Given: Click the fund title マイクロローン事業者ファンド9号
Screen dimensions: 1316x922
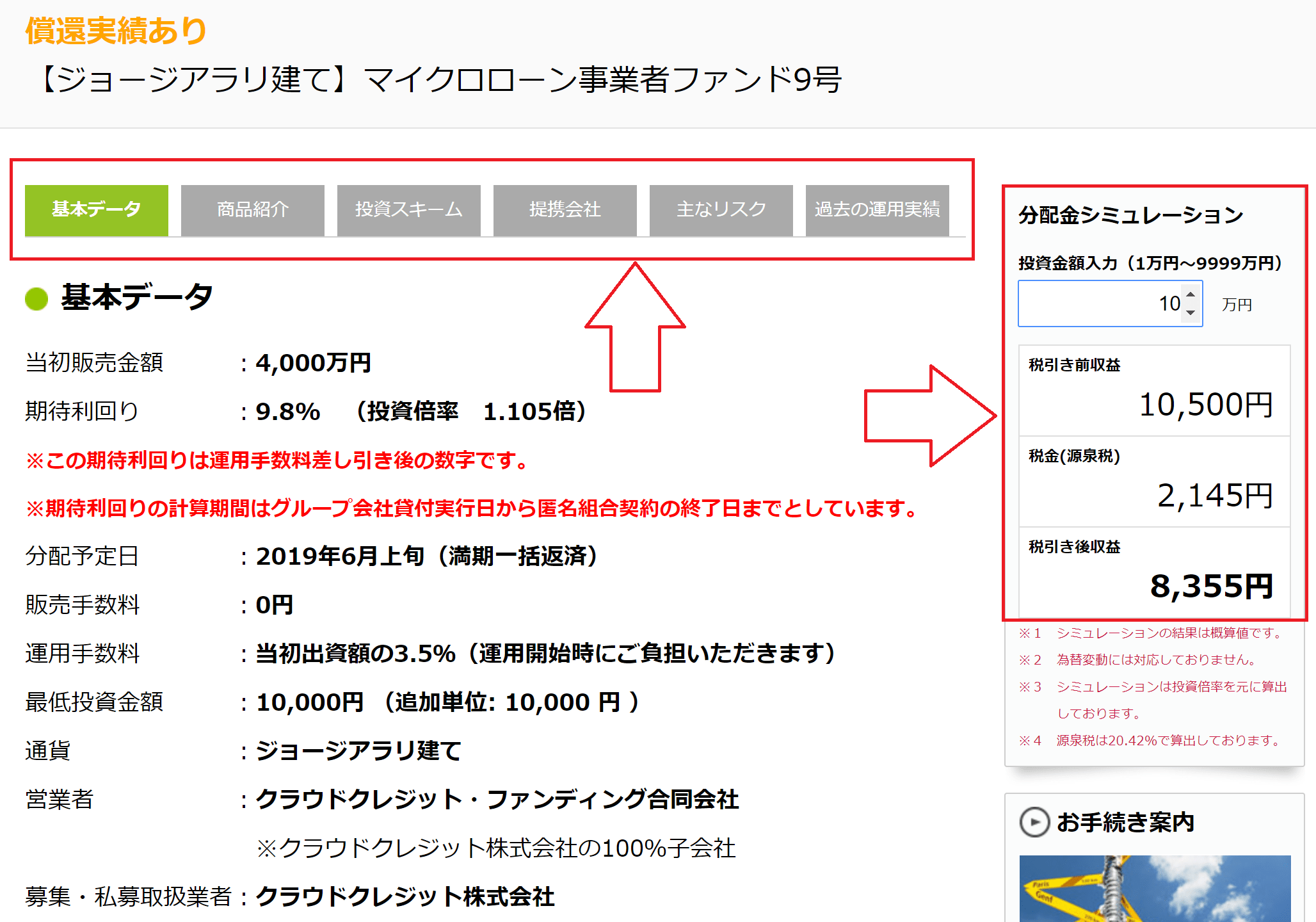Looking at the screenshot, I should pyautogui.click(x=602, y=80).
